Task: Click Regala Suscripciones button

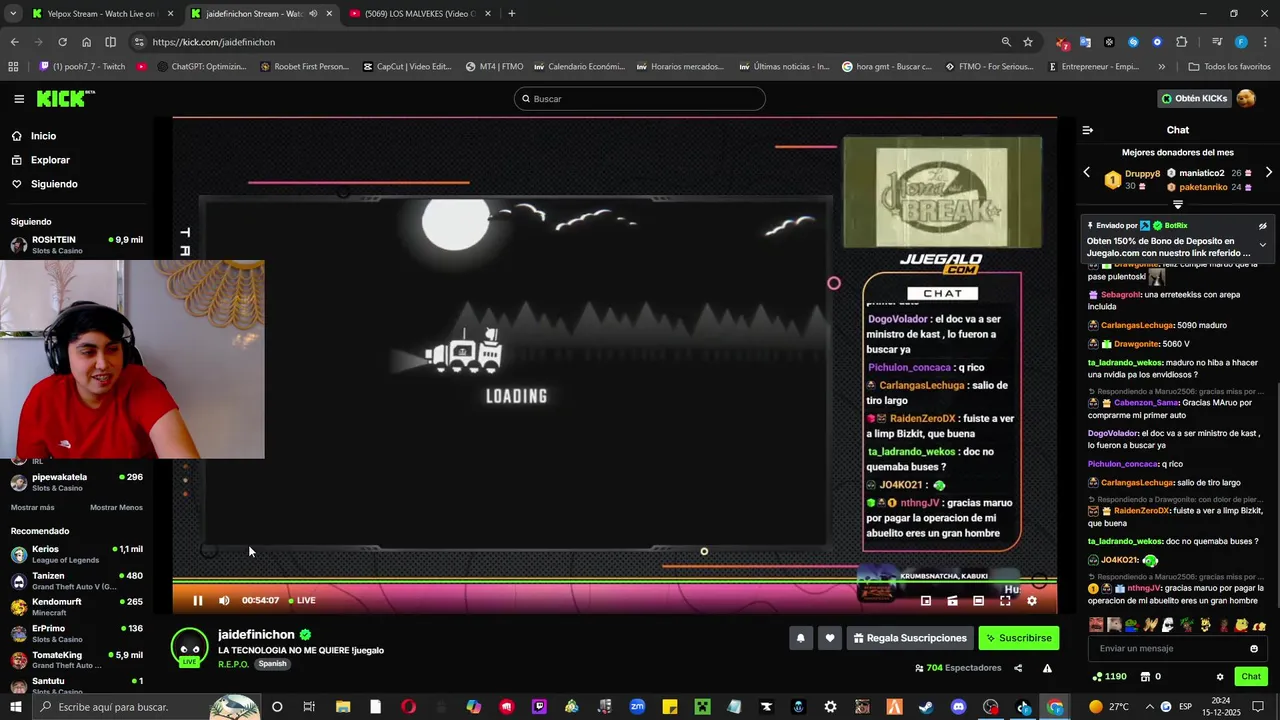Action: tap(910, 638)
